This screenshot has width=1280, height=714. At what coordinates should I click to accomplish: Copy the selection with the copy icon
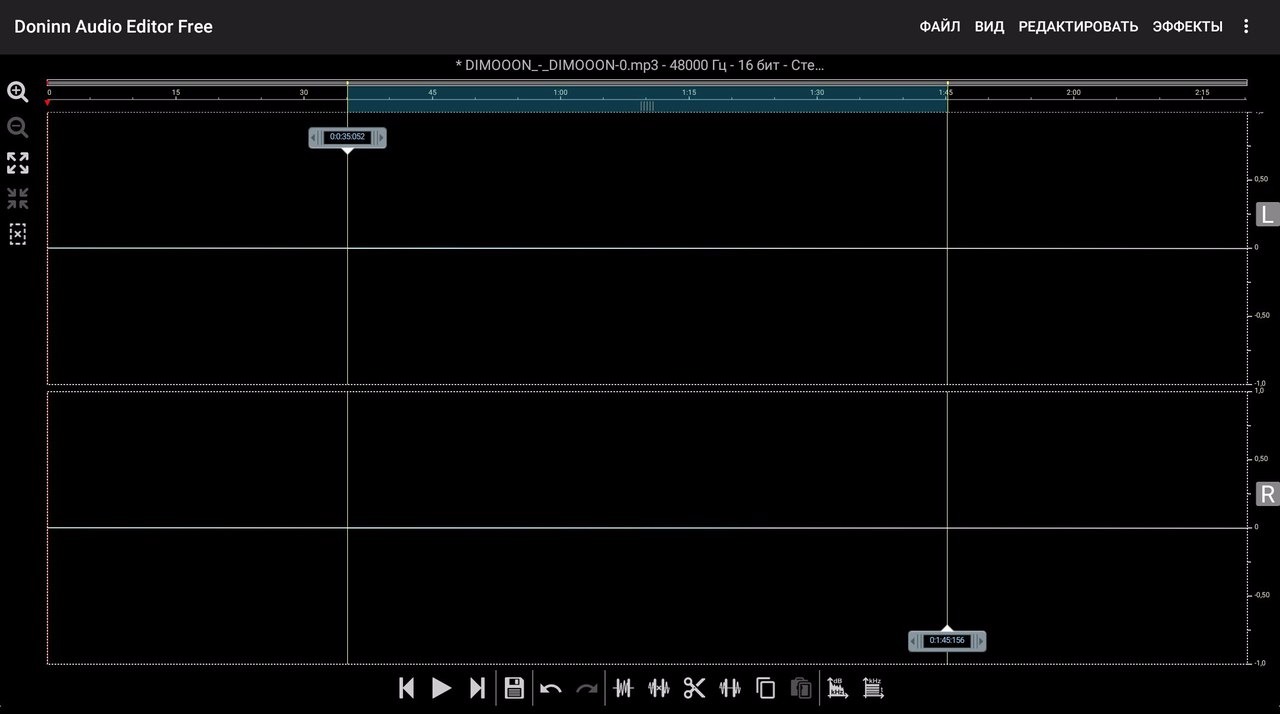[x=766, y=688]
